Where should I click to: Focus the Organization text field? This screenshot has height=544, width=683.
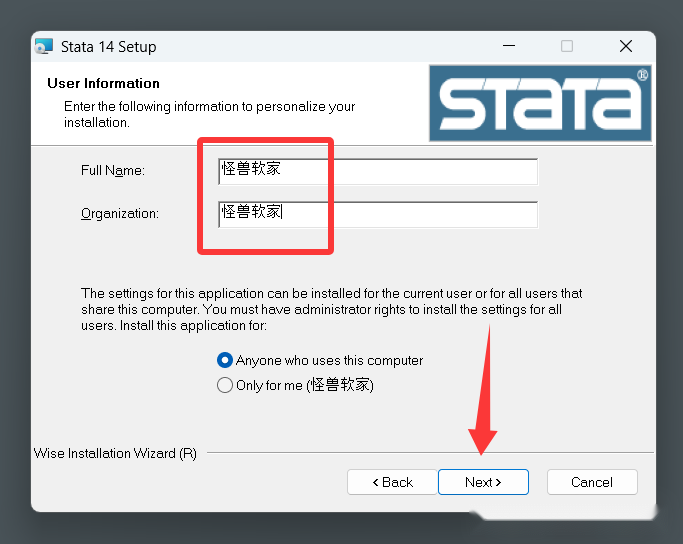[x=378, y=214]
